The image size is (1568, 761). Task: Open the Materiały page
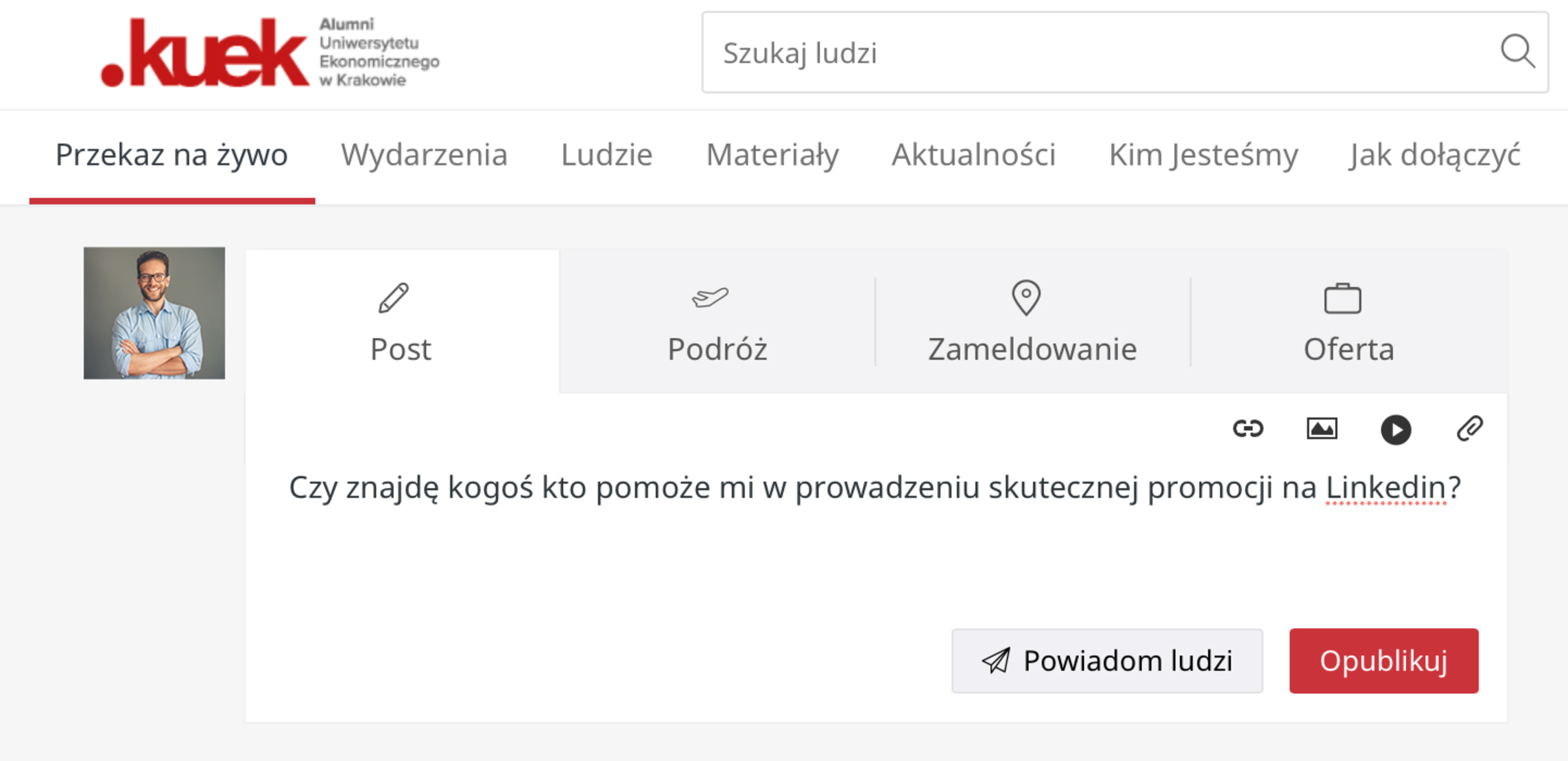tap(772, 155)
